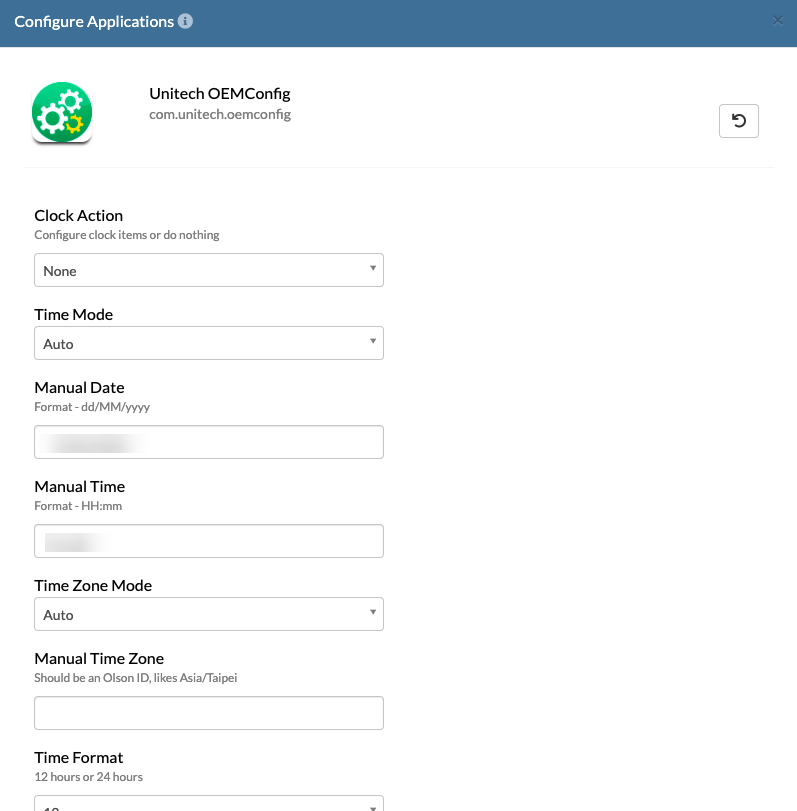Expand the Time Mode dropdown
Viewport: 797px width, 811px height.
[x=209, y=343]
